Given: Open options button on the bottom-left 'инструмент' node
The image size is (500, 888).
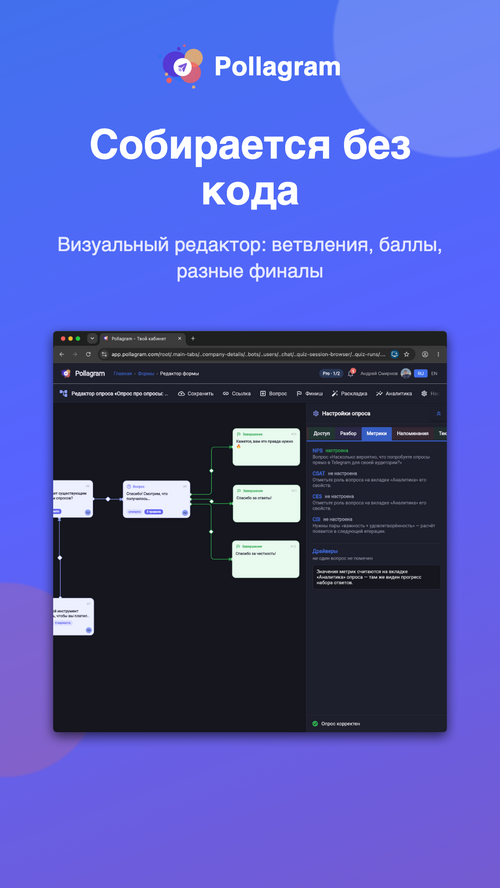Looking at the screenshot, I should pyautogui.click(x=88, y=630).
